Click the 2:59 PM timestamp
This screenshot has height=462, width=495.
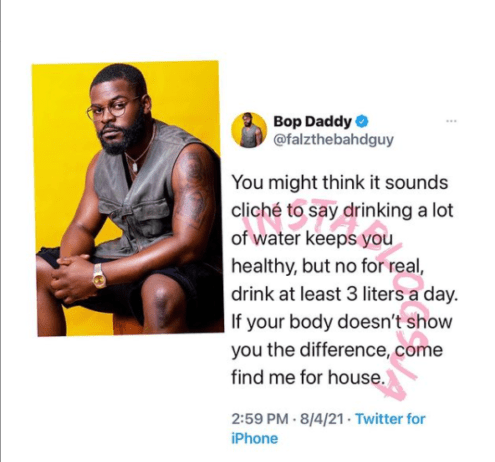[260, 419]
